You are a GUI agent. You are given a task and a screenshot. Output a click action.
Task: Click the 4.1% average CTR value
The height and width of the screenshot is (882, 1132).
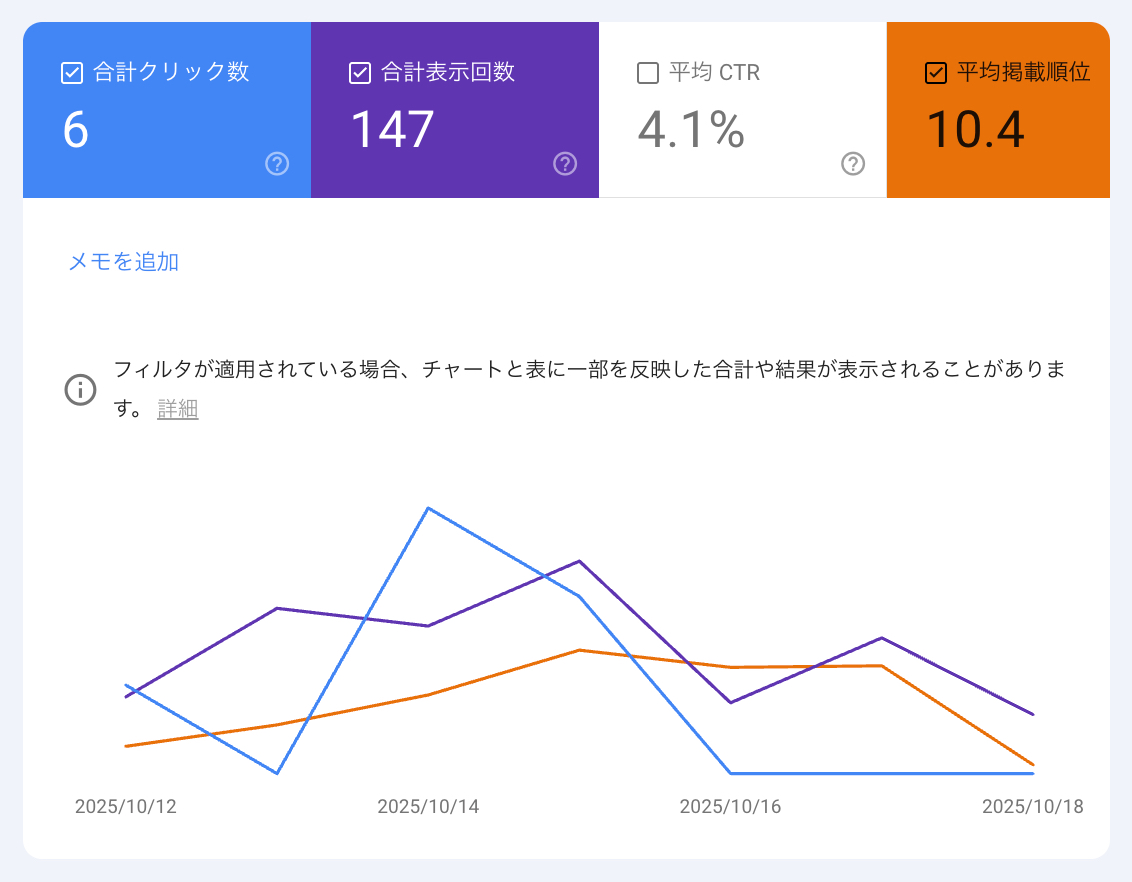pyautogui.click(x=691, y=130)
